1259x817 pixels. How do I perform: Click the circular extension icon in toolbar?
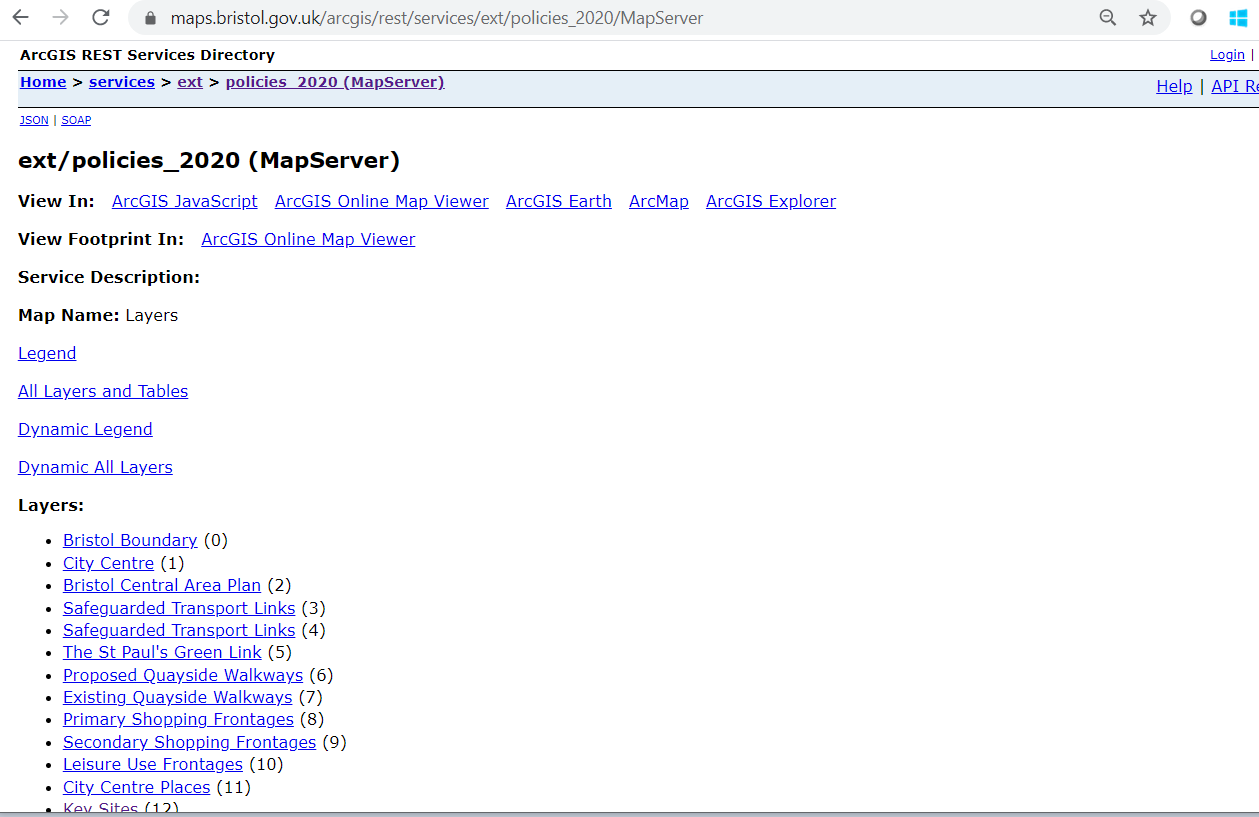(1198, 18)
